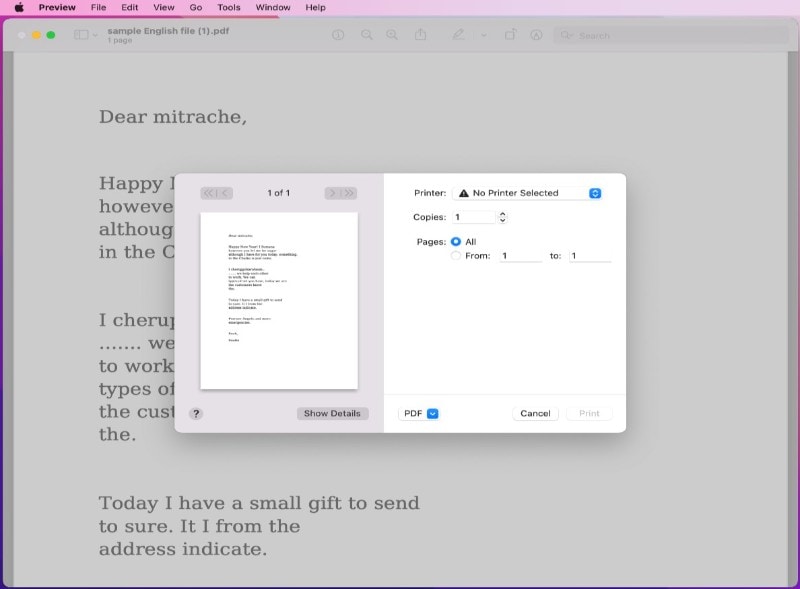Open the View menu
Image resolution: width=800 pixels, height=589 pixels.
pos(164,7)
